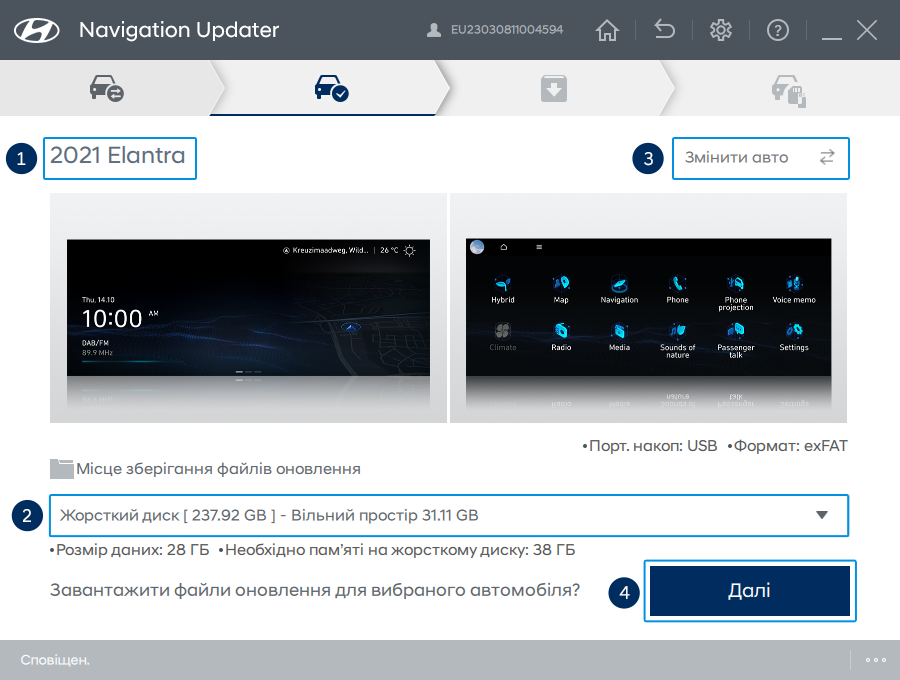Expand storage list with the dropdown arrow
The width and height of the screenshot is (900, 680).
coord(822,515)
